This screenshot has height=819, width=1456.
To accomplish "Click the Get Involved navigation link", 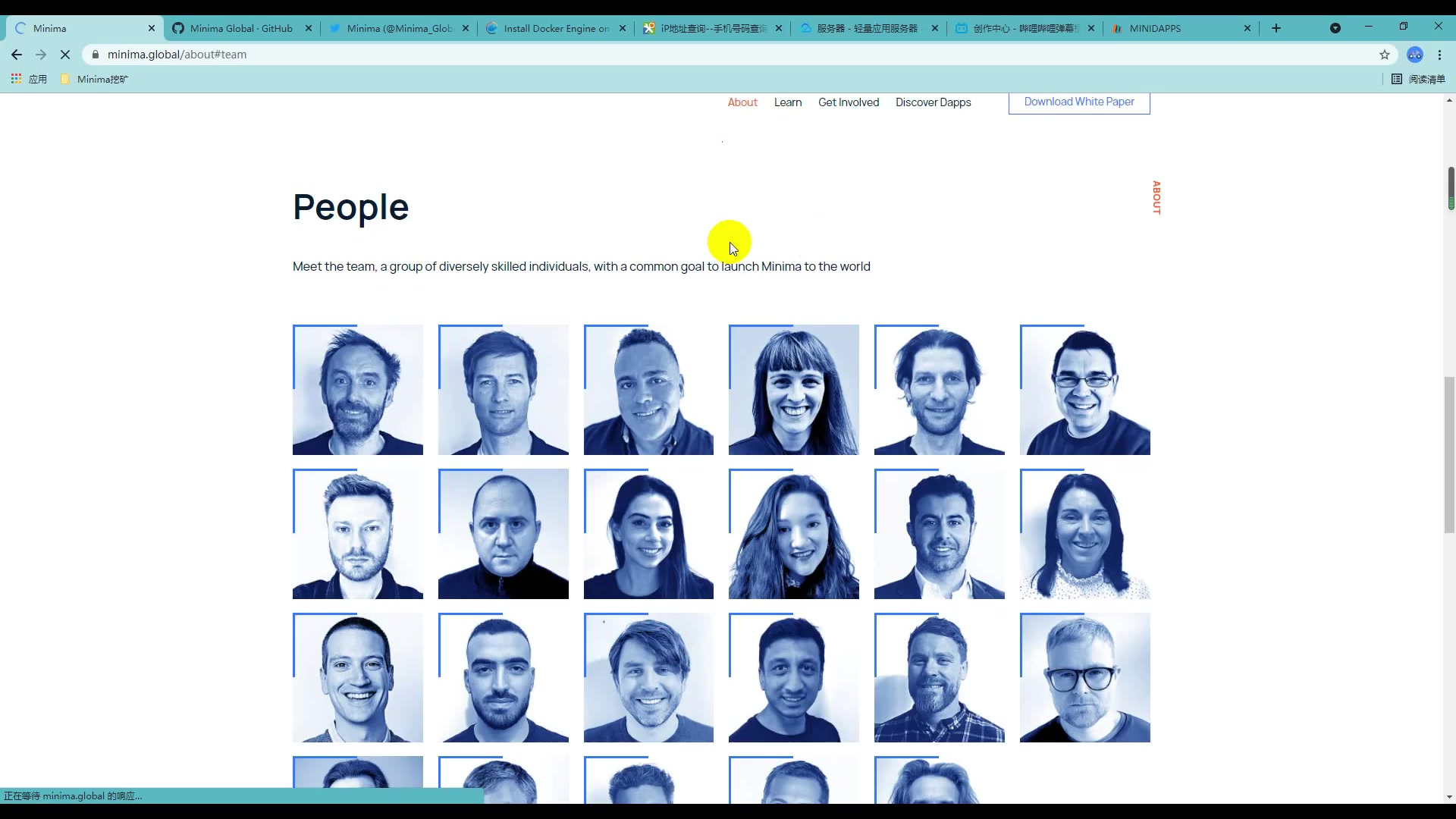I will [x=848, y=102].
